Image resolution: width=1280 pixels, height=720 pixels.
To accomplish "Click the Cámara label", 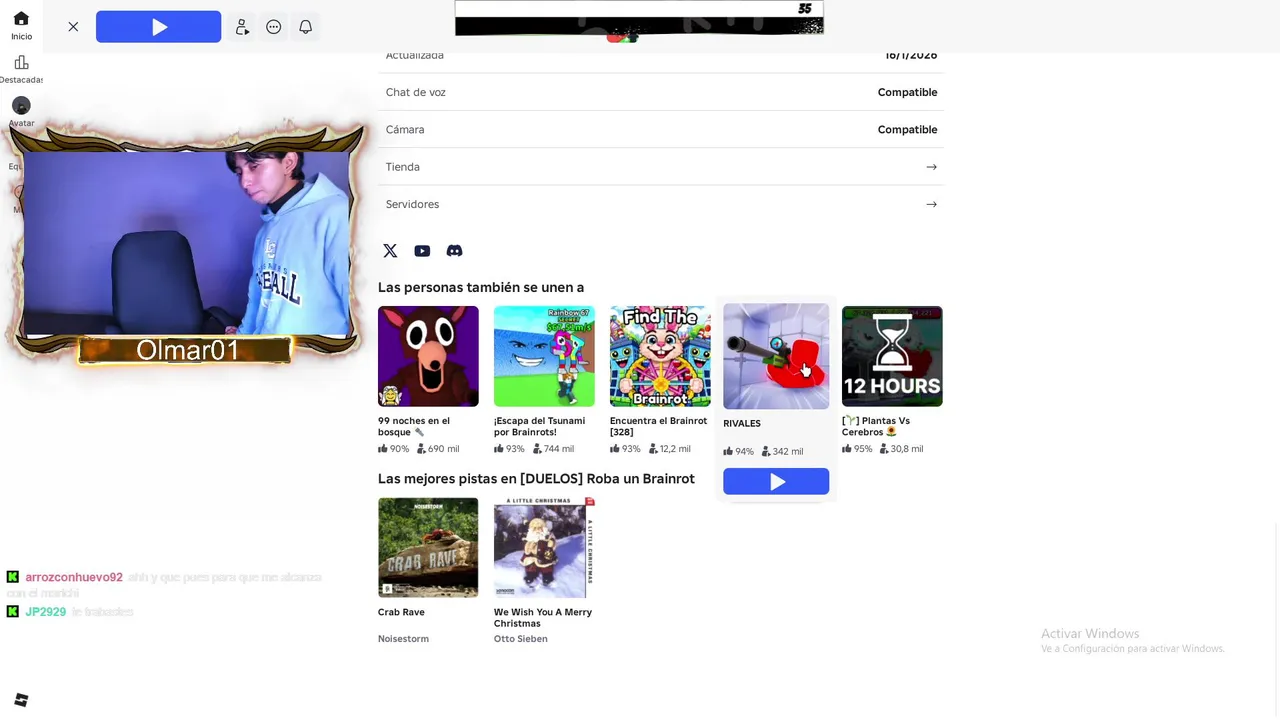I will pyautogui.click(x=405, y=130).
